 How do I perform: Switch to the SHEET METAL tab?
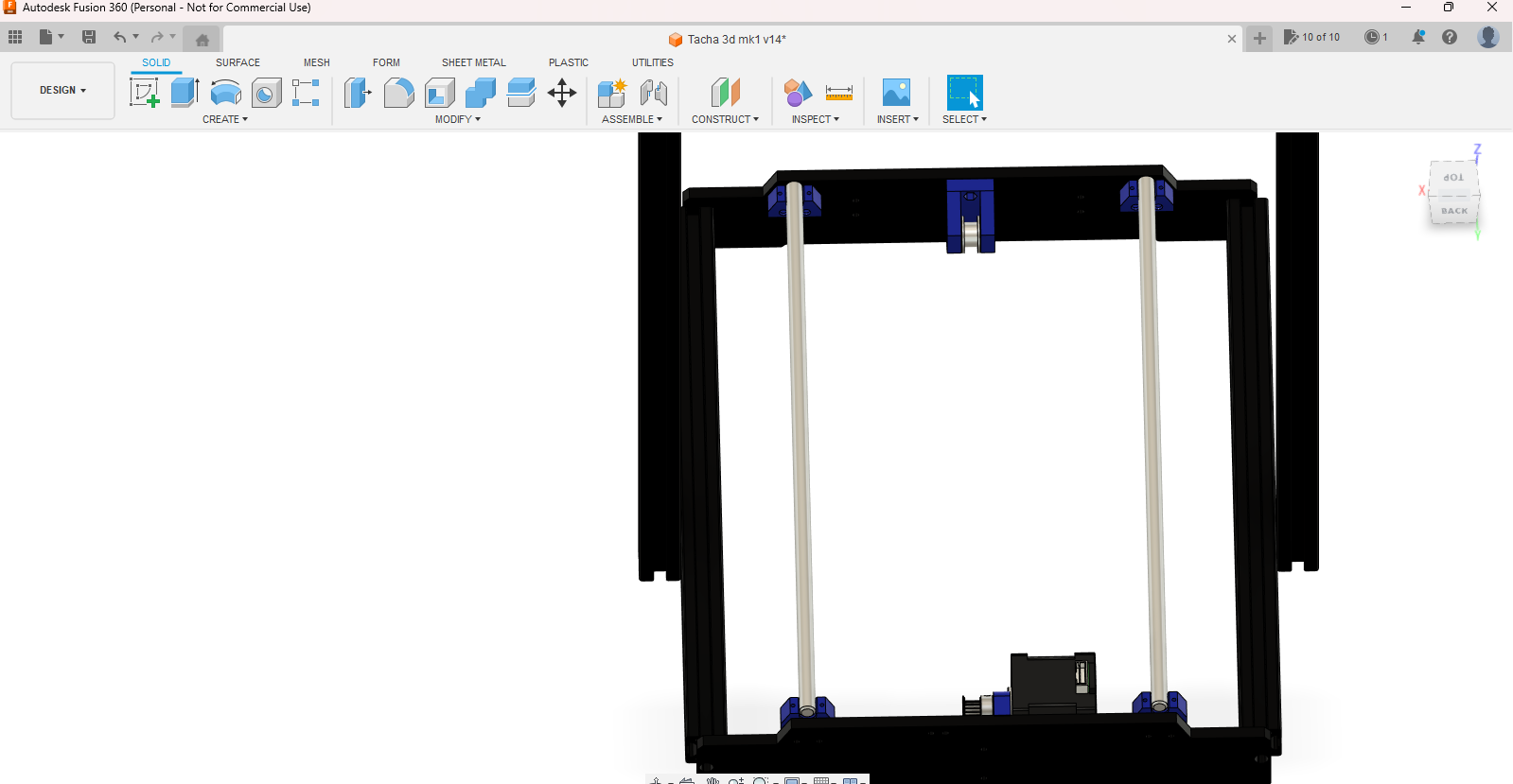coord(474,62)
